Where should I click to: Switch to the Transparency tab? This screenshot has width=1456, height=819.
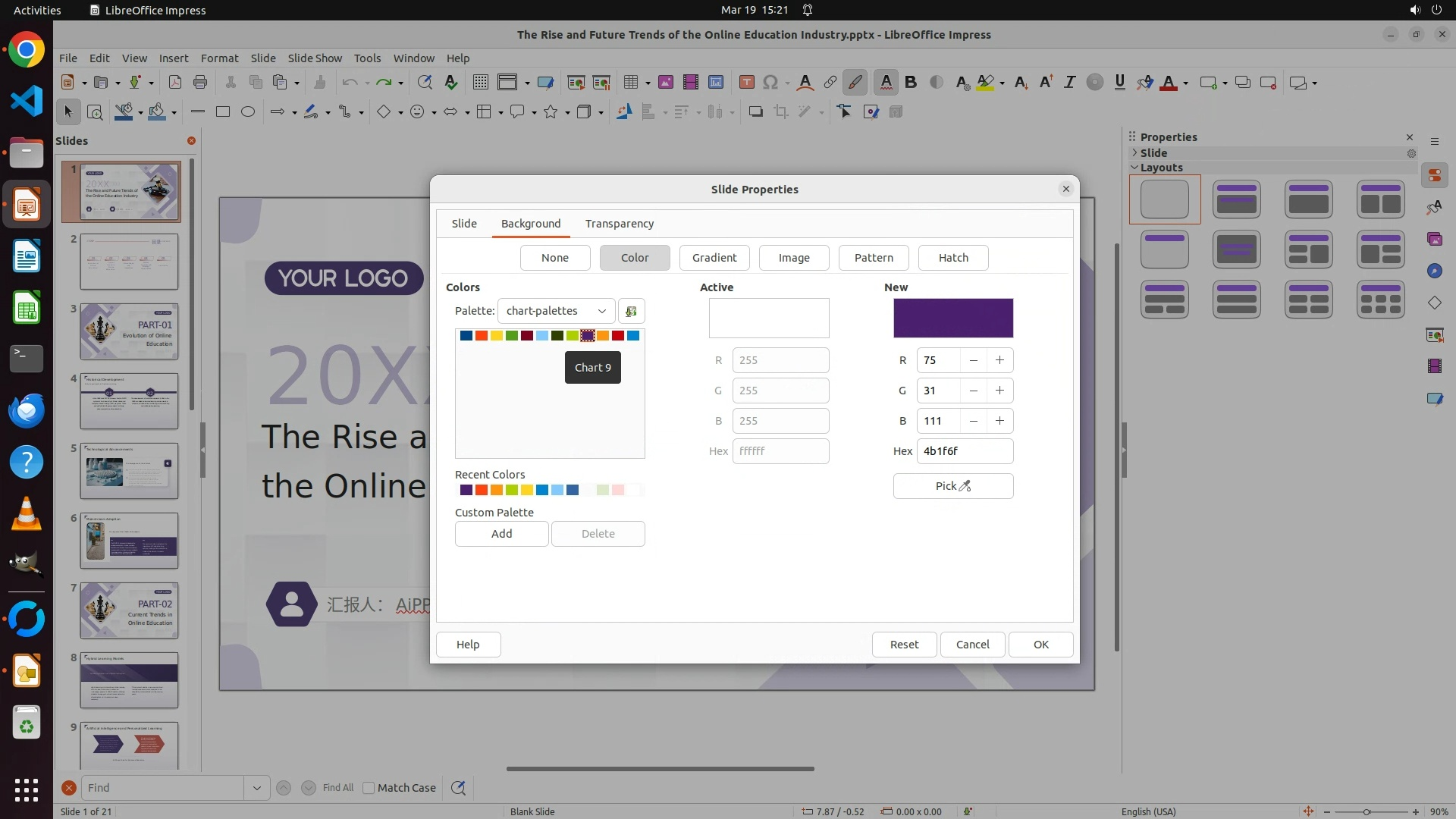coord(619,224)
